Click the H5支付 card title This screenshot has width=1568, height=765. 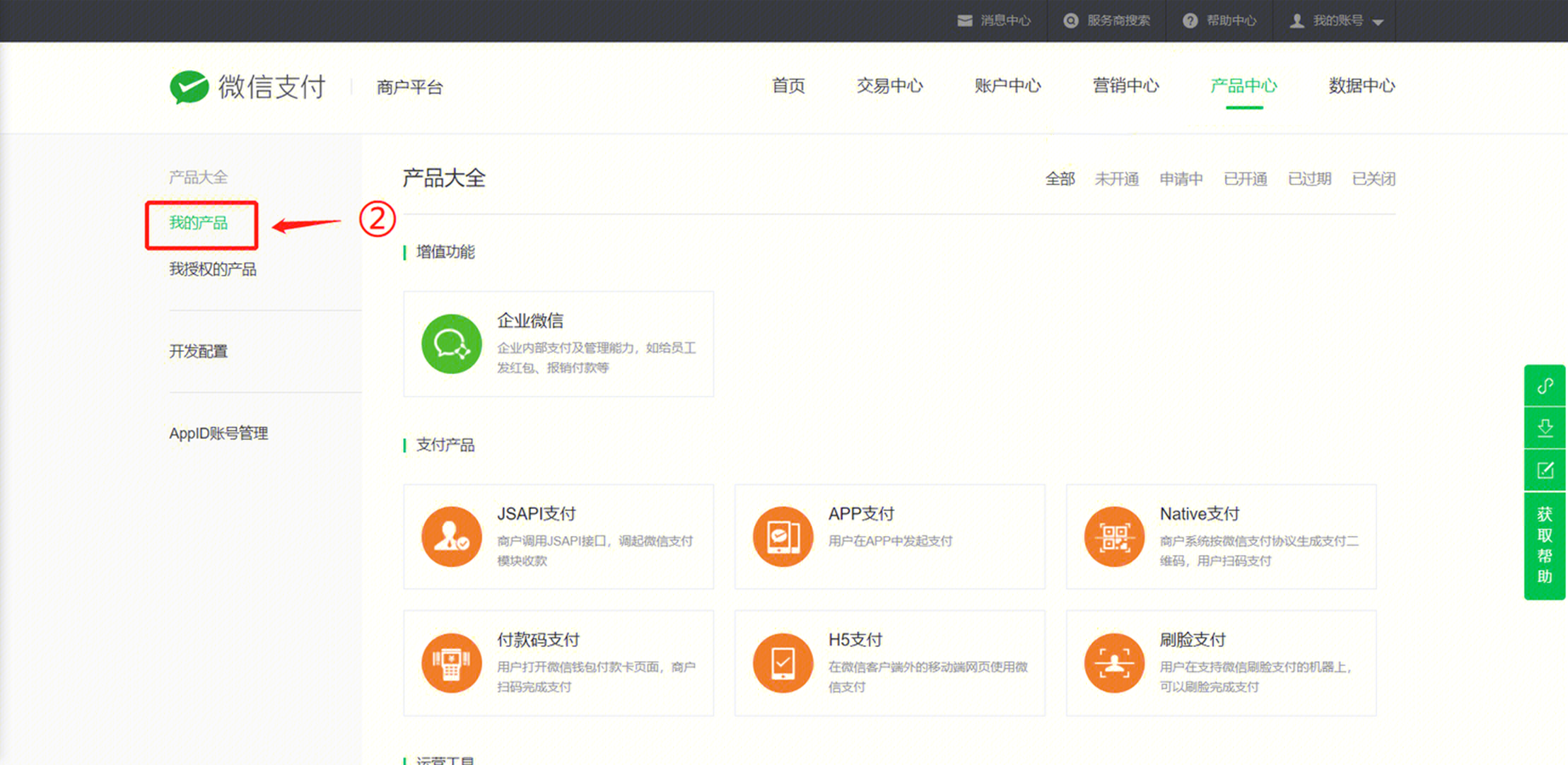[x=855, y=640]
